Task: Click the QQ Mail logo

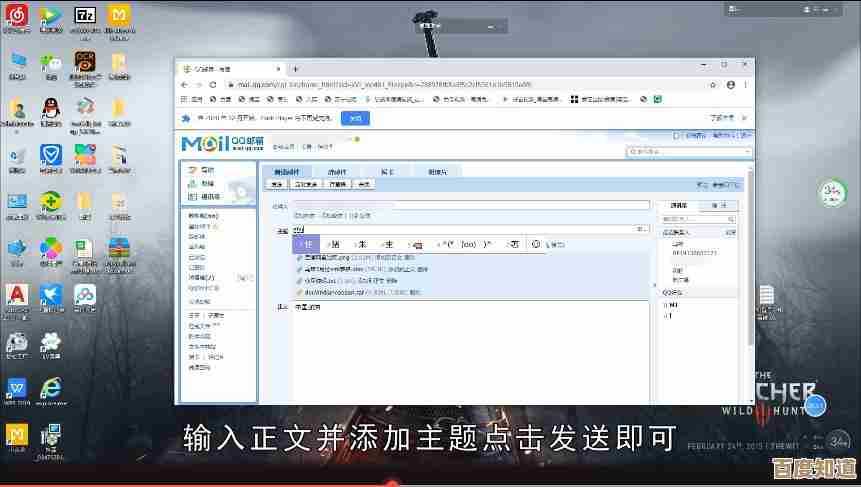Action: click(x=222, y=143)
